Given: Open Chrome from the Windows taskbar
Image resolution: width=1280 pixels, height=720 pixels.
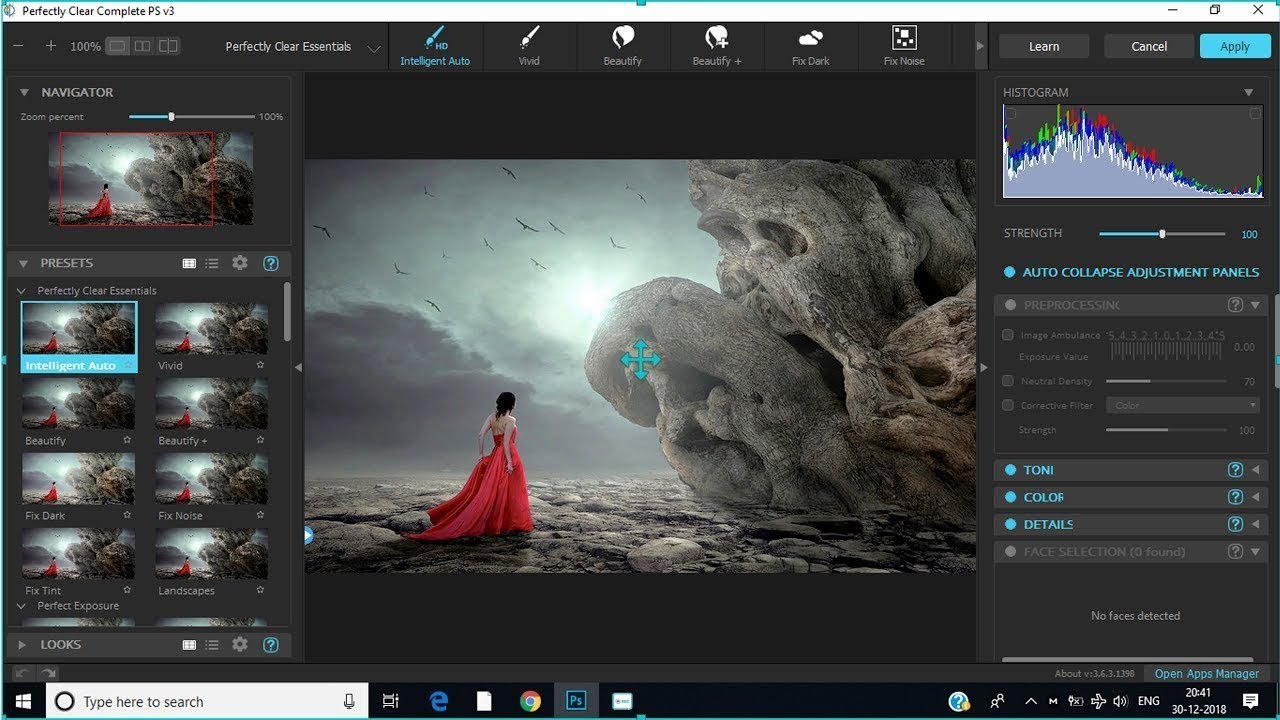Looking at the screenshot, I should point(530,701).
